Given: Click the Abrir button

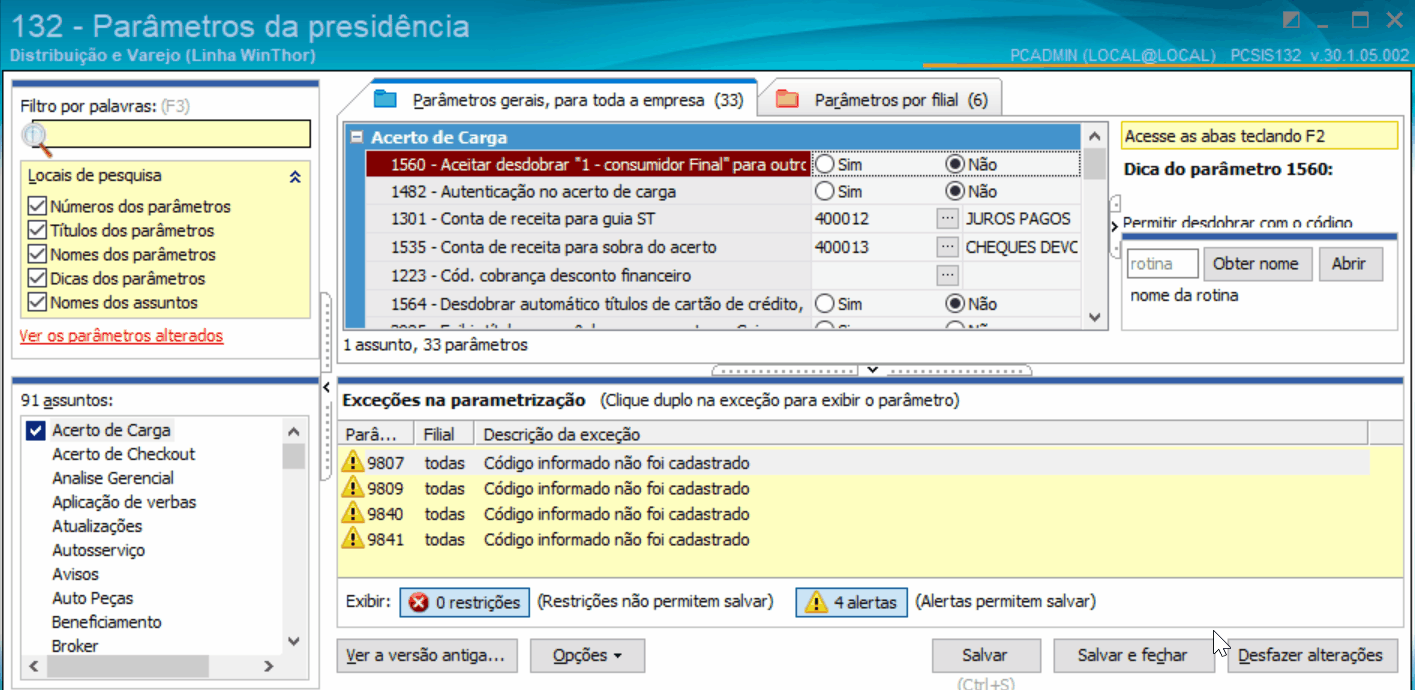Looking at the screenshot, I should pyautogui.click(x=1349, y=264).
